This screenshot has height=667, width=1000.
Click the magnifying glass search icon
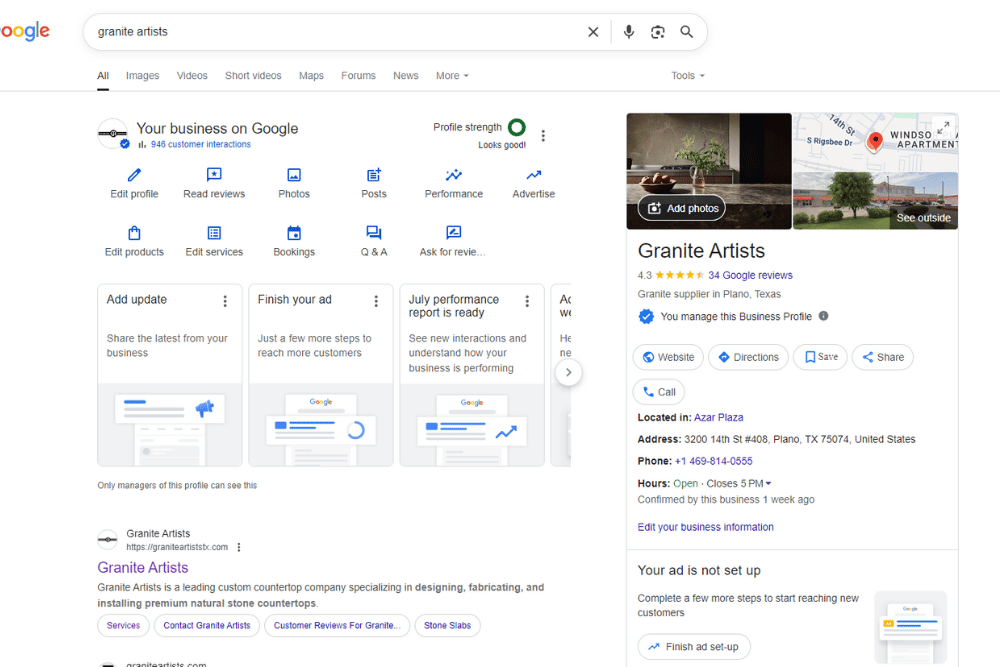click(686, 32)
